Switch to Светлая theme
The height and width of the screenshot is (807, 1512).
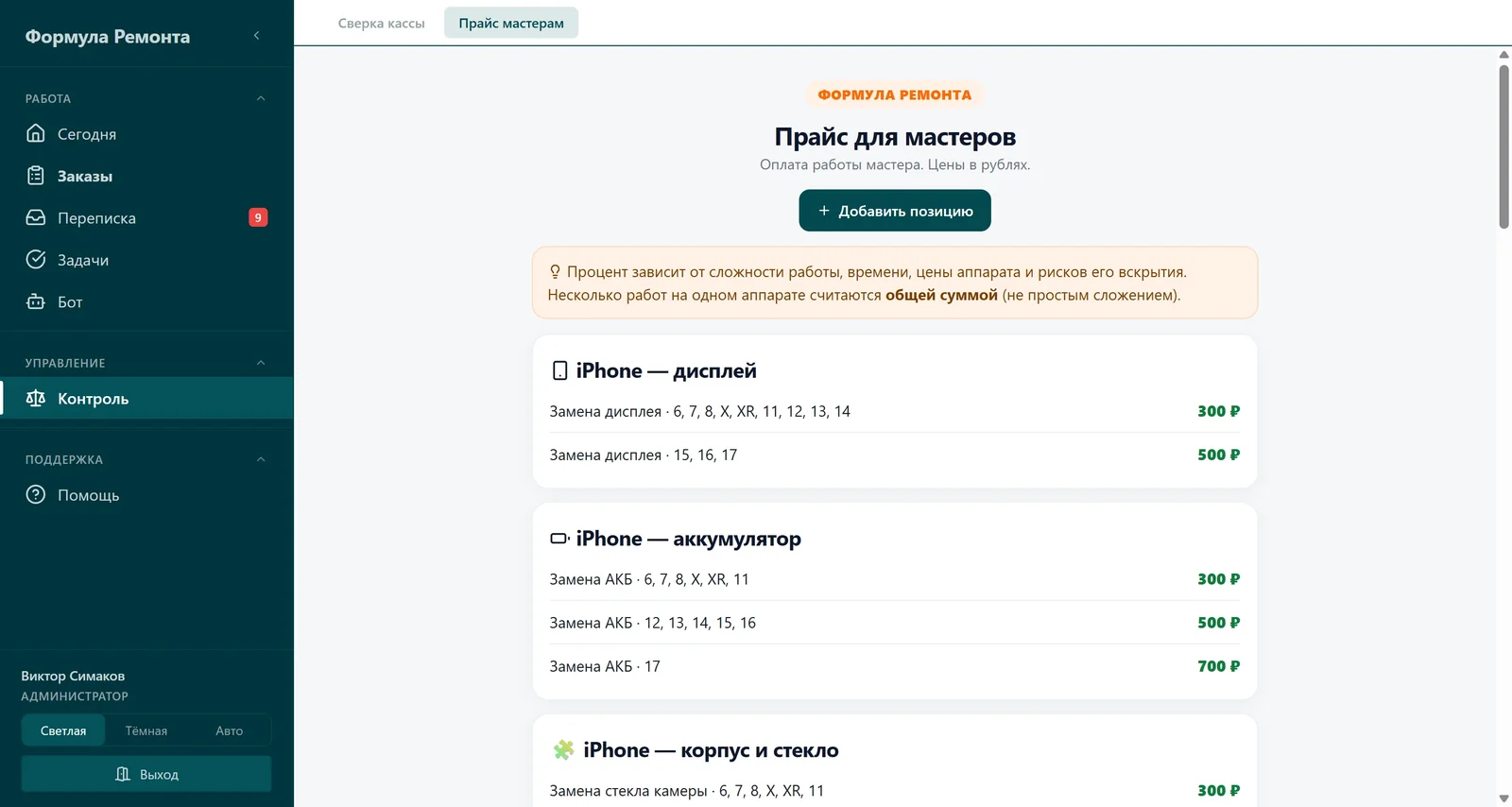[x=63, y=730]
